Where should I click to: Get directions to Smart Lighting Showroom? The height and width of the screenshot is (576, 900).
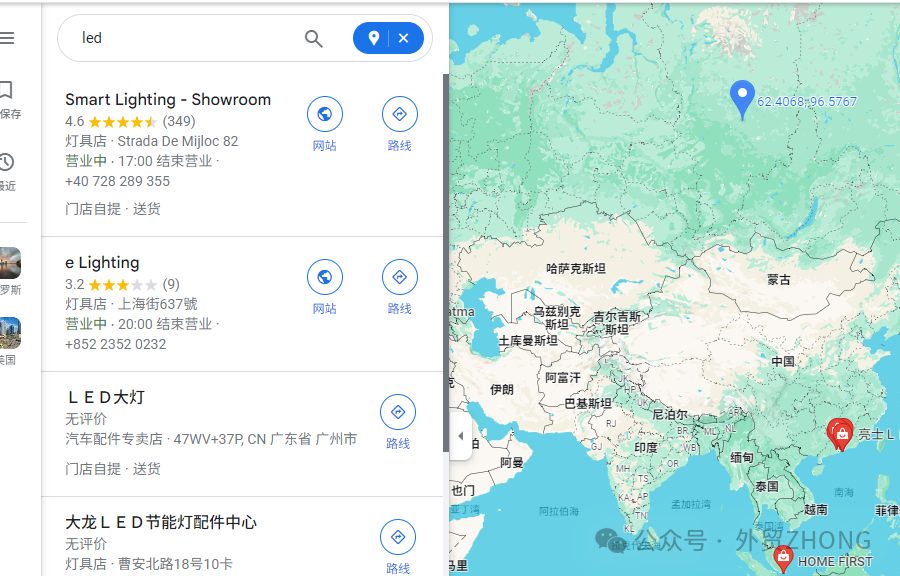tap(399, 114)
